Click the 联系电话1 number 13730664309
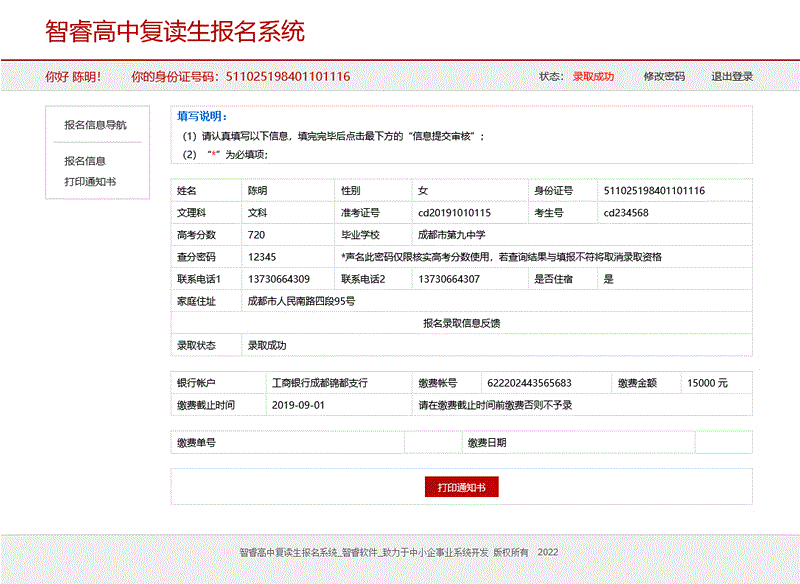Viewport: 800px width, 584px height. (x=279, y=279)
